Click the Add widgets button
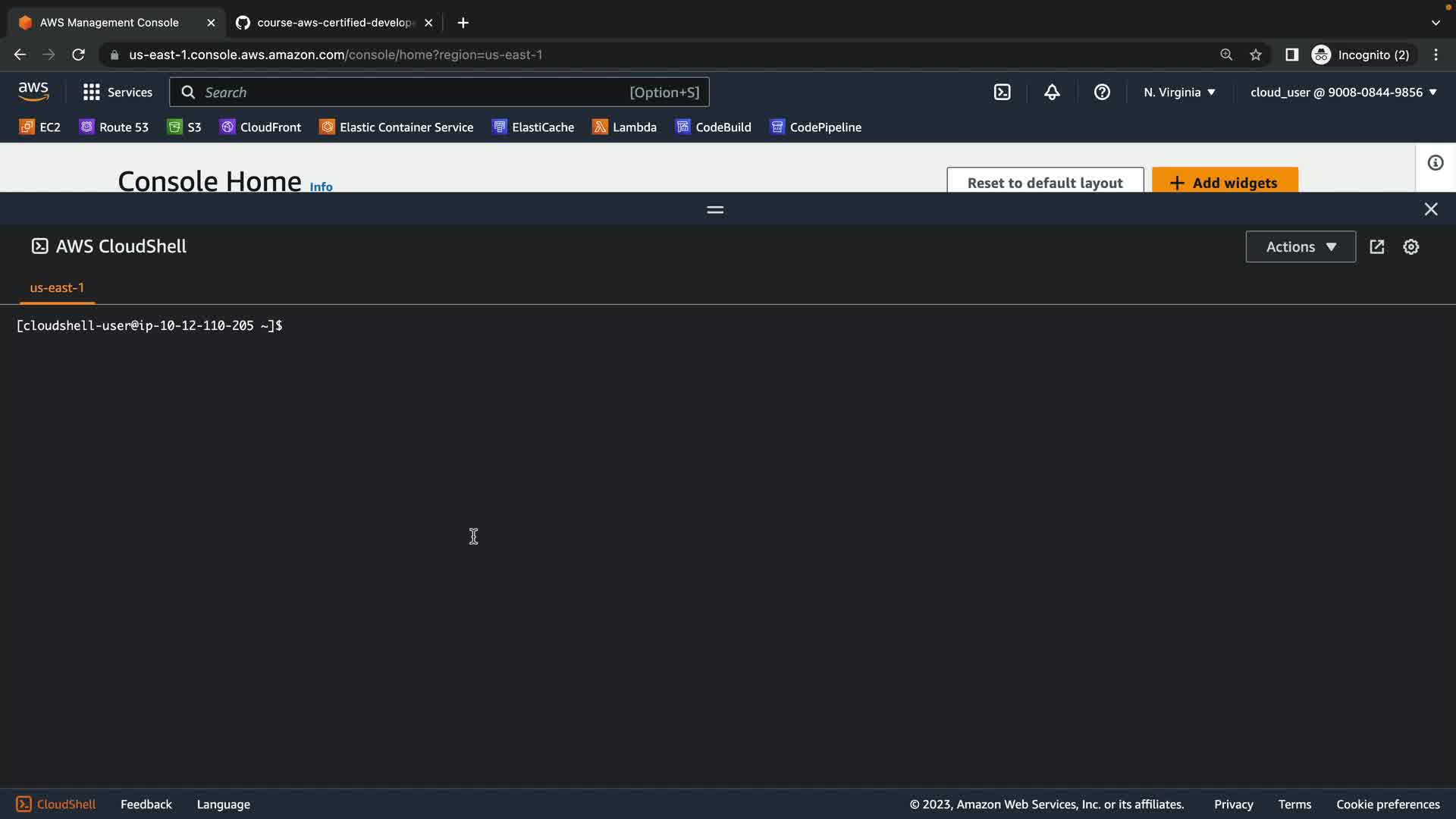The image size is (1456, 819). tap(1224, 182)
